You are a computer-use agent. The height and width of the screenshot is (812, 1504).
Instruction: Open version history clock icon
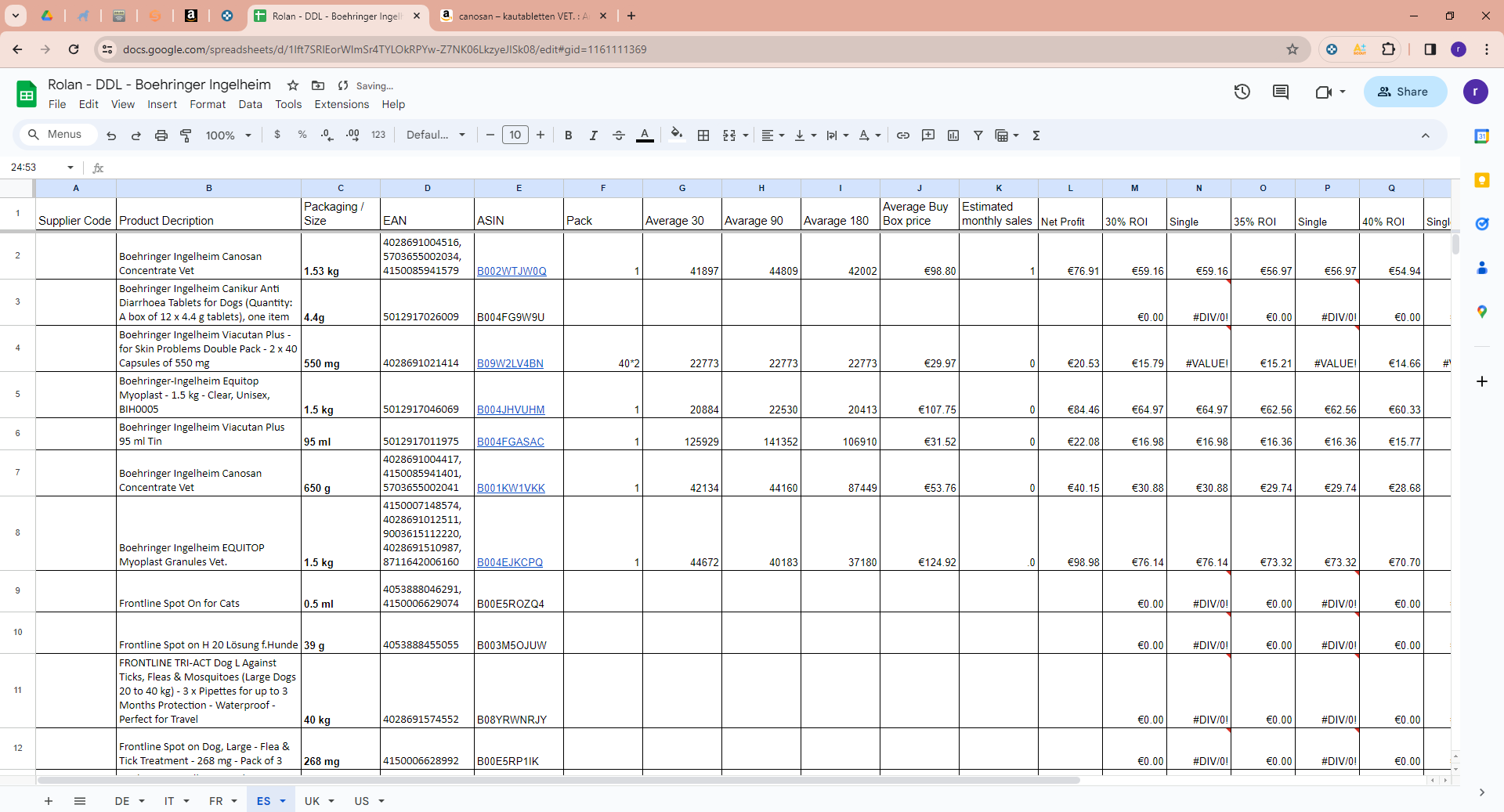click(1242, 92)
